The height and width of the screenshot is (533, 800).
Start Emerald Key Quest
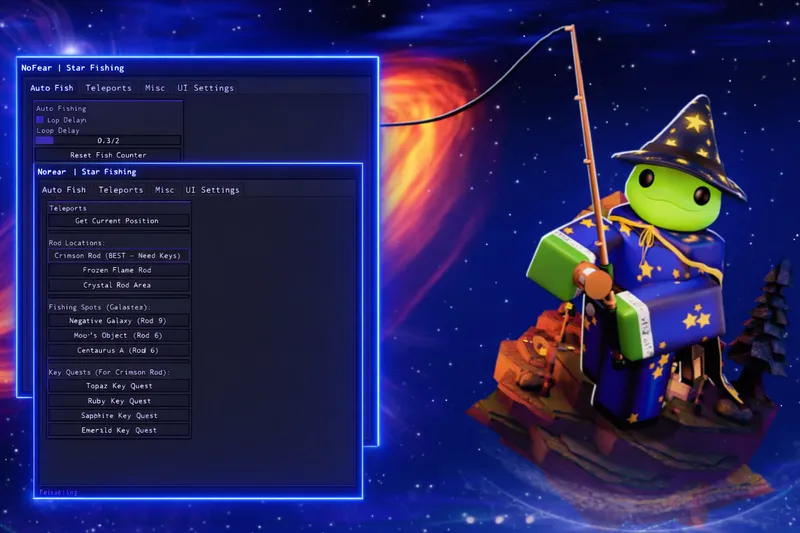(x=119, y=430)
